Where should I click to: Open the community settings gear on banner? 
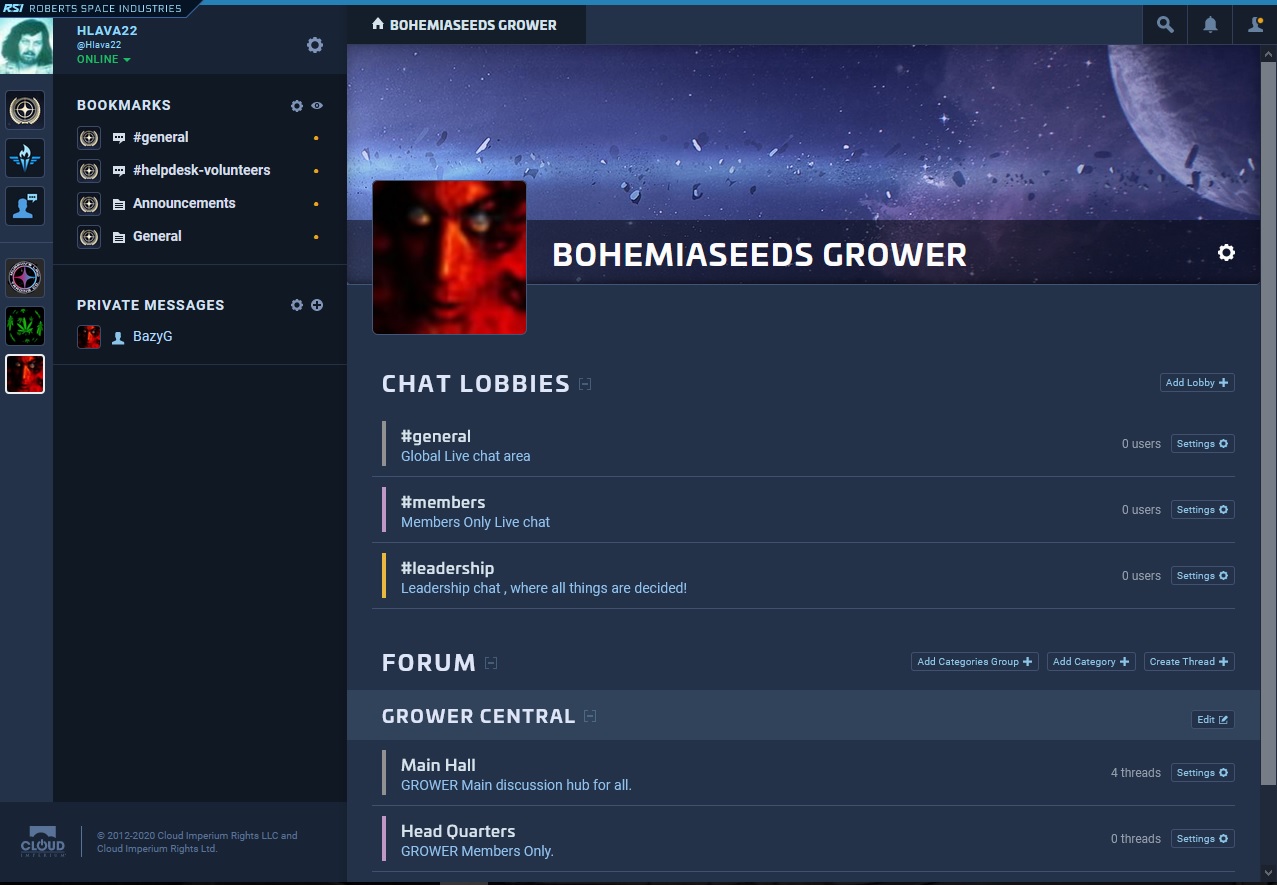pos(1226,253)
